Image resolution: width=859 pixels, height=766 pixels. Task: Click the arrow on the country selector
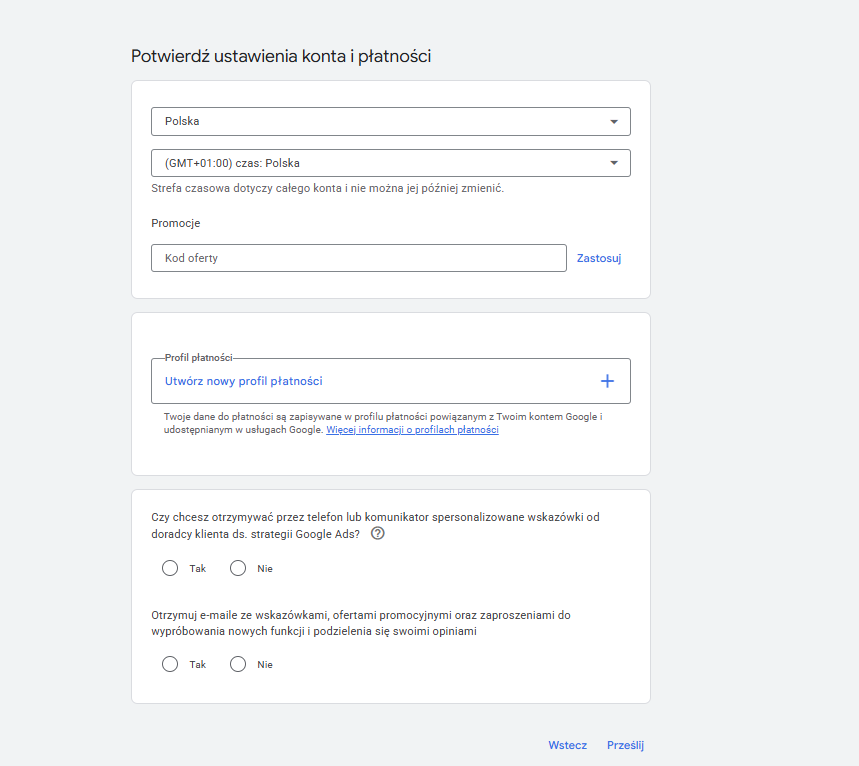click(x=613, y=122)
